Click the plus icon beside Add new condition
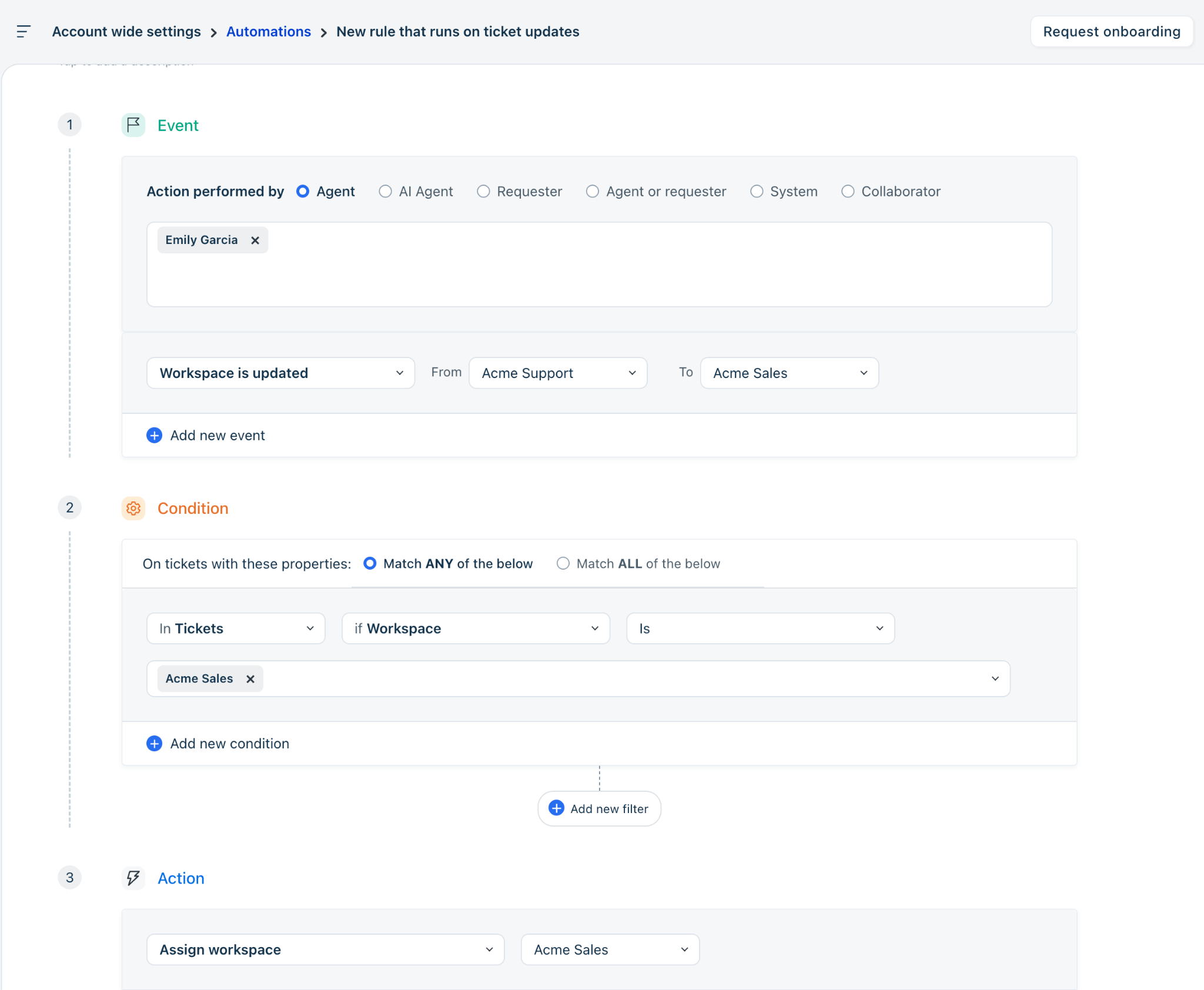This screenshot has width=1204, height=990. pyautogui.click(x=154, y=744)
